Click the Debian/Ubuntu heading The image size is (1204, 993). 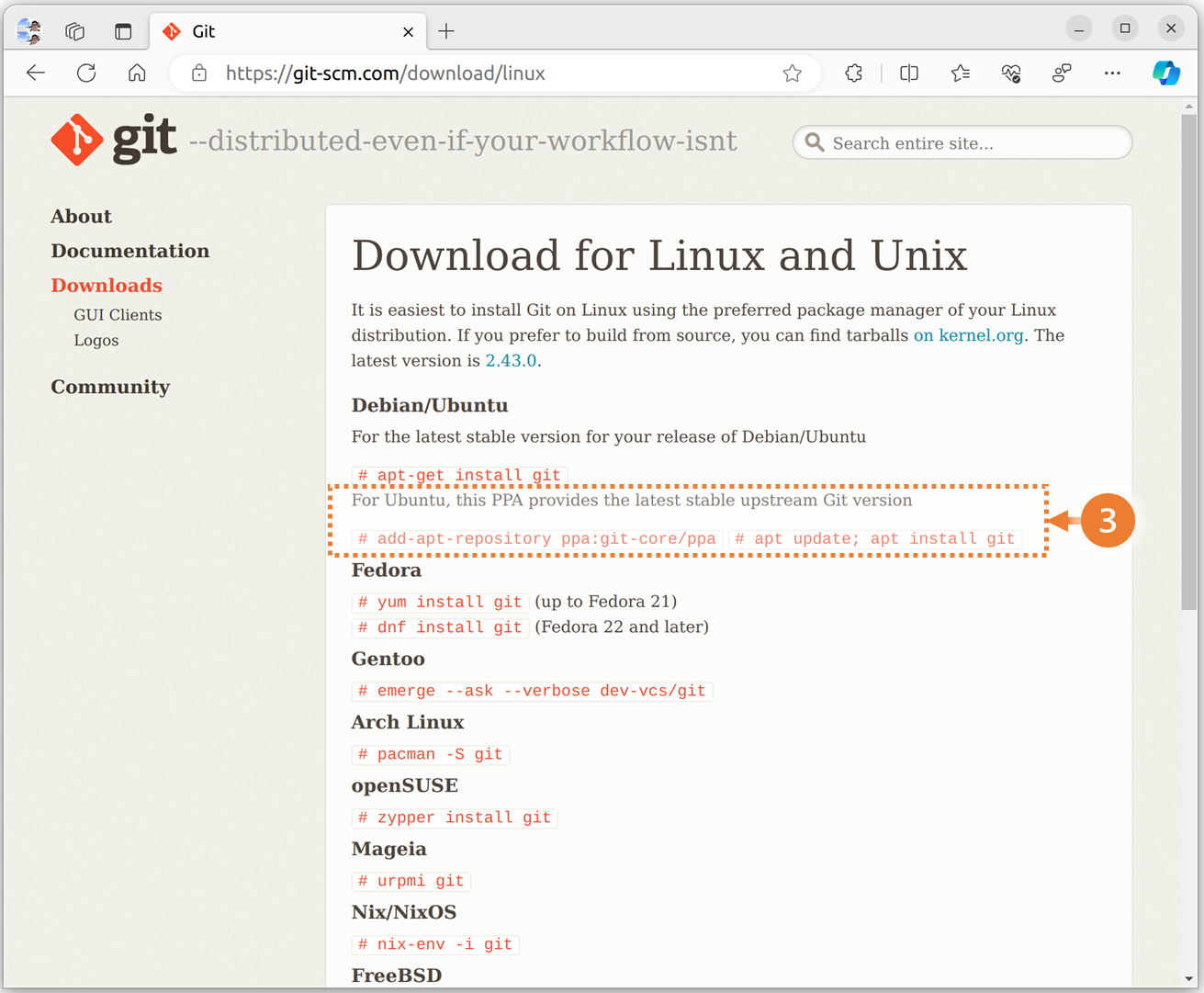(430, 406)
